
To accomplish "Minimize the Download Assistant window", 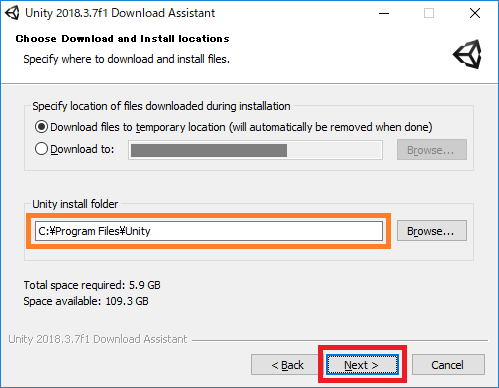I will pos(384,13).
